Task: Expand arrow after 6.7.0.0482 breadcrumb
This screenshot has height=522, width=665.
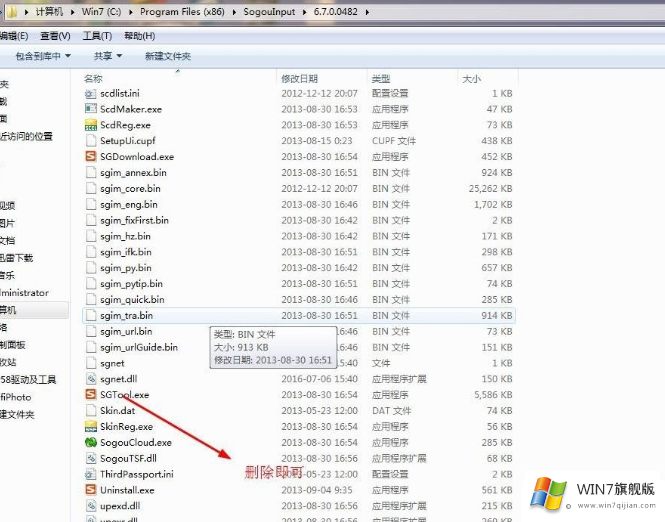Action: (x=367, y=12)
